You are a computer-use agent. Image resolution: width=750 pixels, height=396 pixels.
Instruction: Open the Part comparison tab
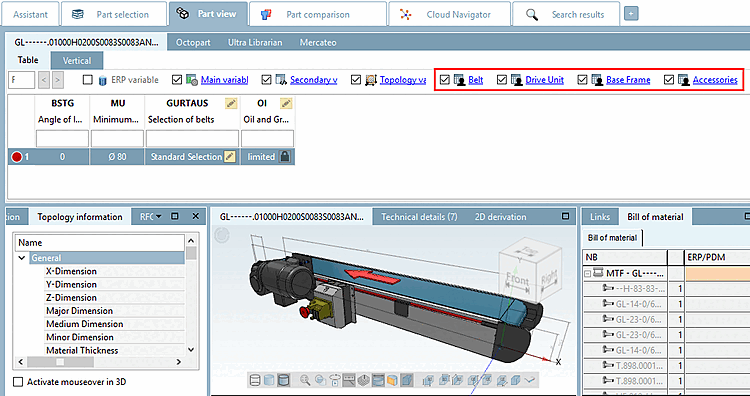(317, 14)
